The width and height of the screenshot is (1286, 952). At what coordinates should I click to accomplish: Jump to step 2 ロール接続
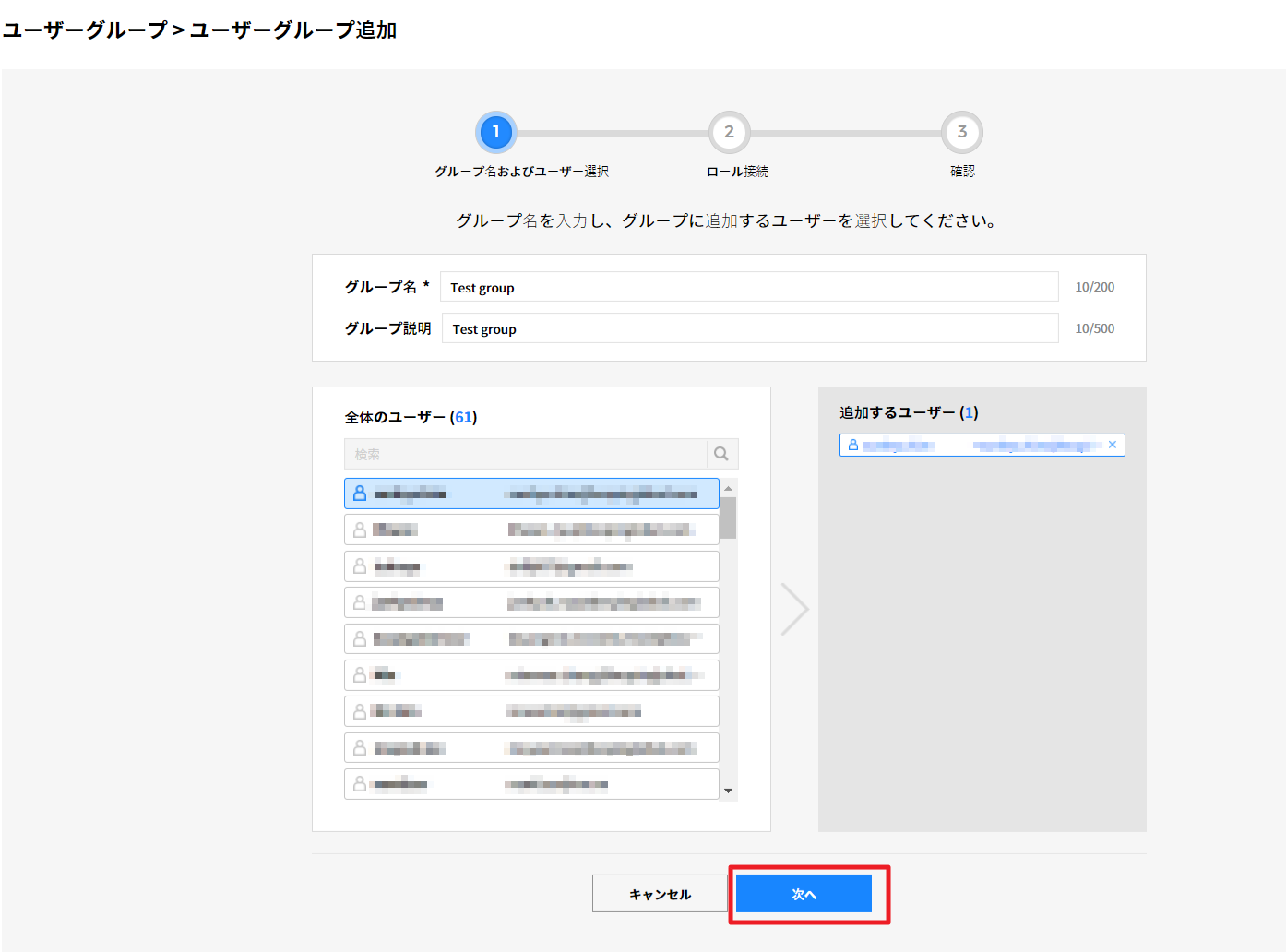click(x=729, y=133)
